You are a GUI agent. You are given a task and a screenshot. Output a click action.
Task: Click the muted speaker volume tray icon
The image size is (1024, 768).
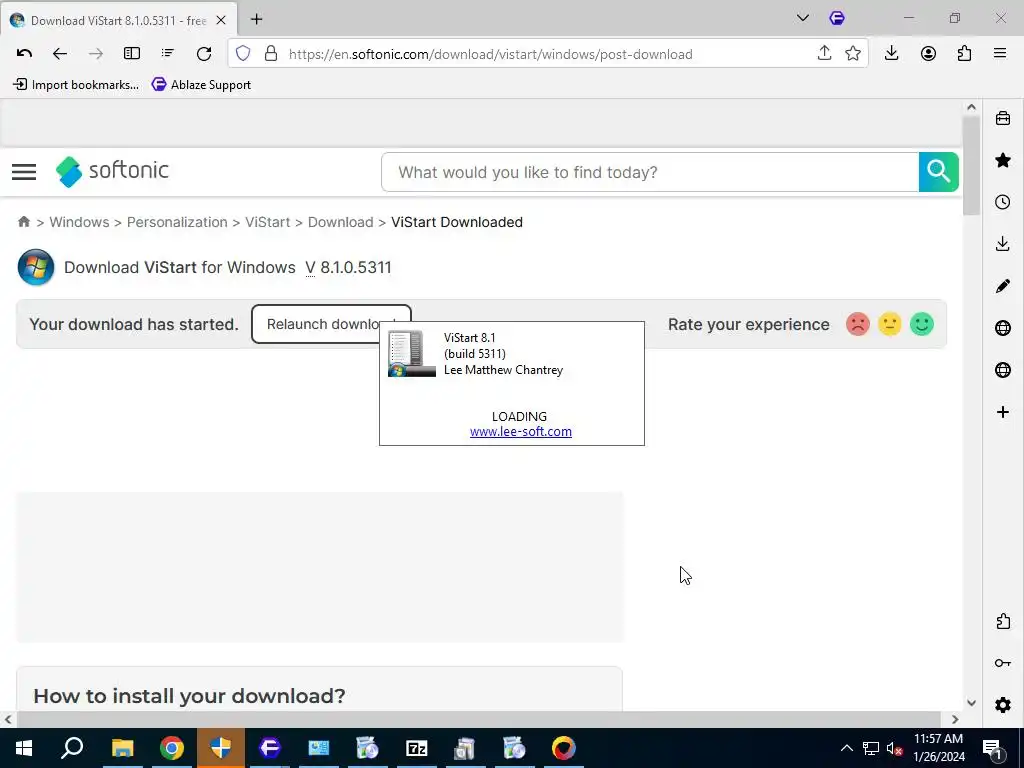pos(894,748)
